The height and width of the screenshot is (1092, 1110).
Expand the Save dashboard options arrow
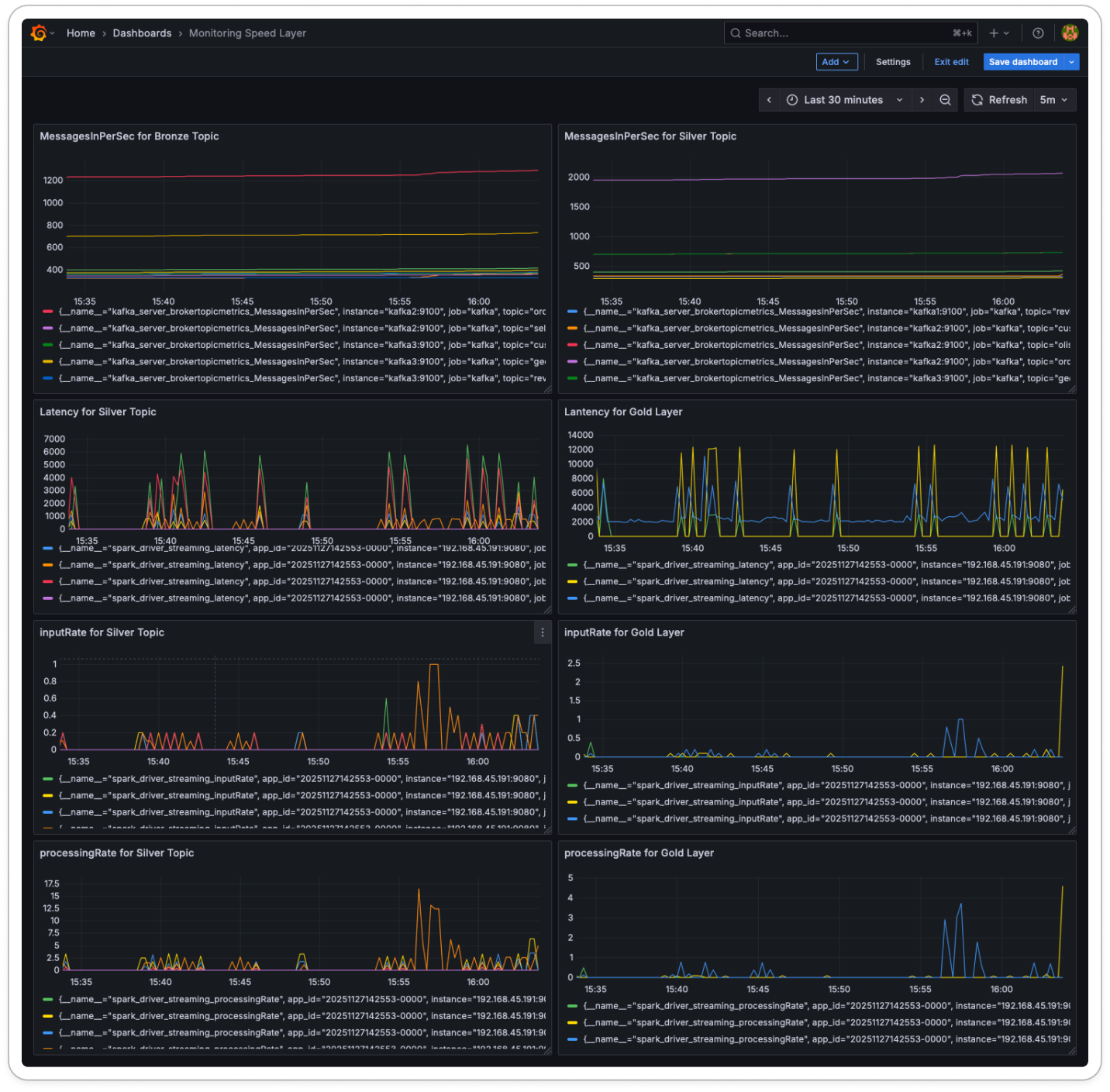(x=1072, y=62)
